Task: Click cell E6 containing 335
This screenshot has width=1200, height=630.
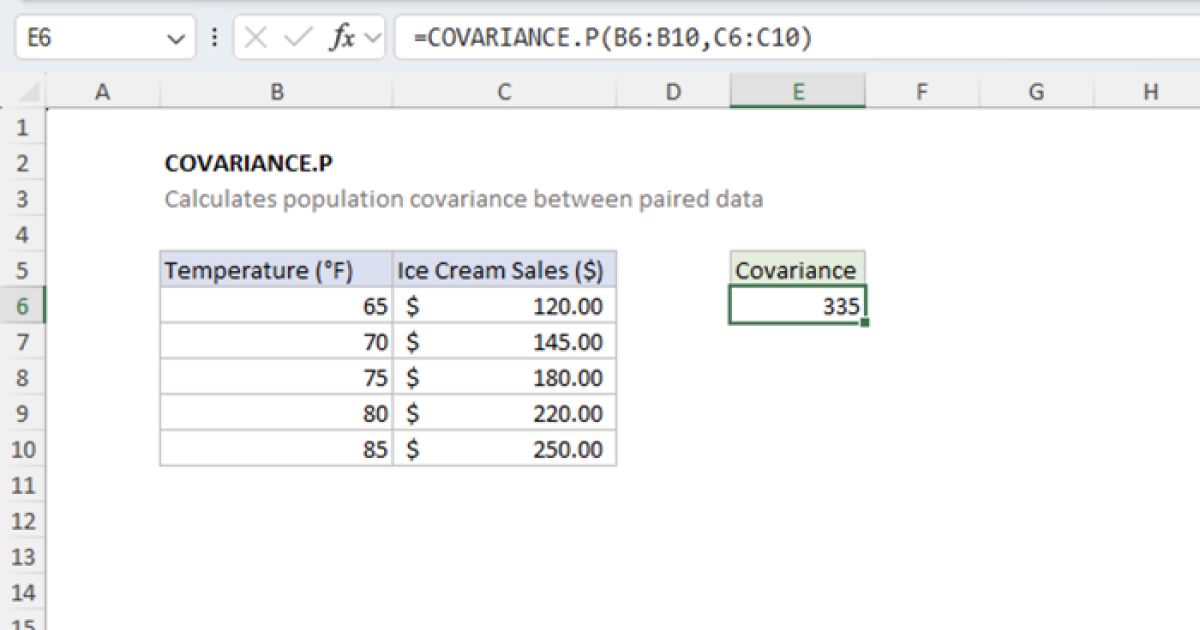Action: tap(797, 305)
